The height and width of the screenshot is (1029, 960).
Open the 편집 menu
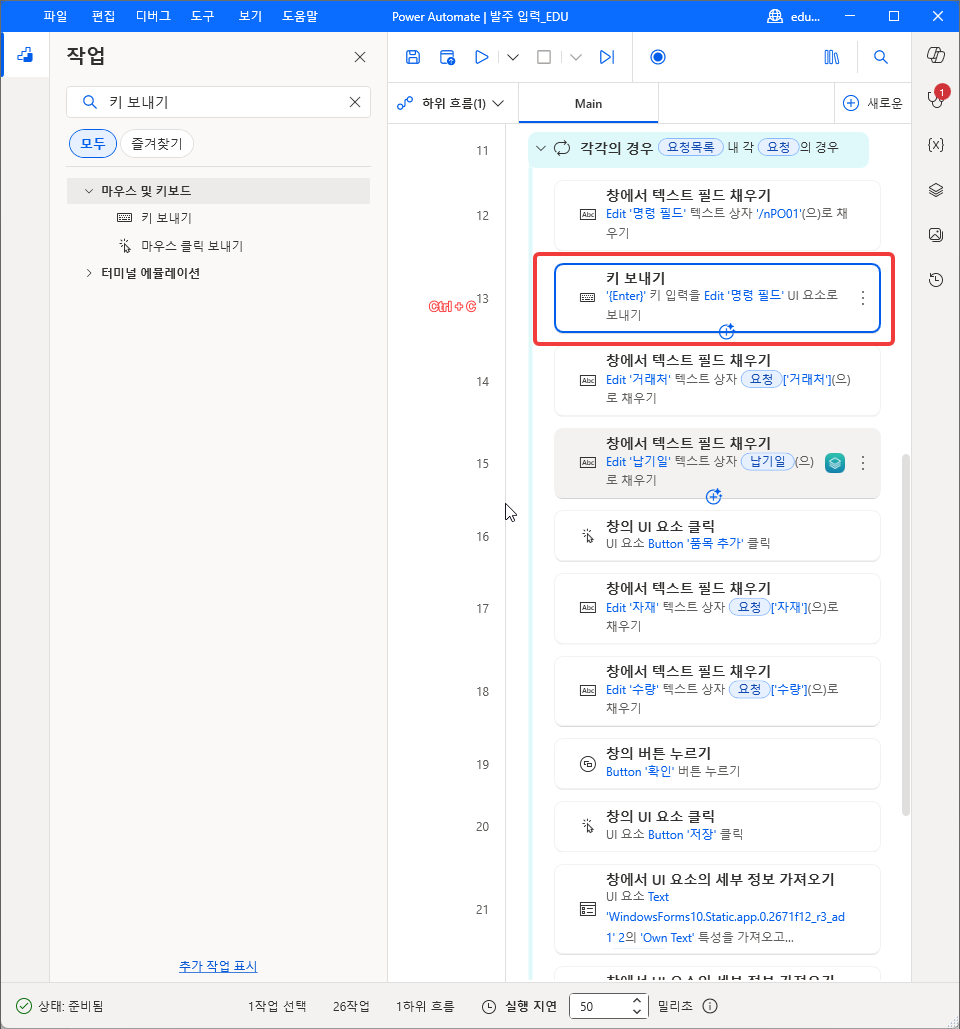click(103, 16)
